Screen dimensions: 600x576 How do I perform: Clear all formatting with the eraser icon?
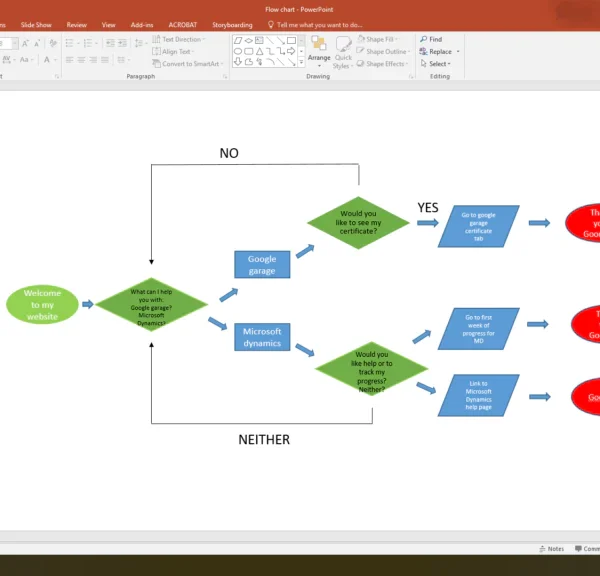[x=53, y=43]
